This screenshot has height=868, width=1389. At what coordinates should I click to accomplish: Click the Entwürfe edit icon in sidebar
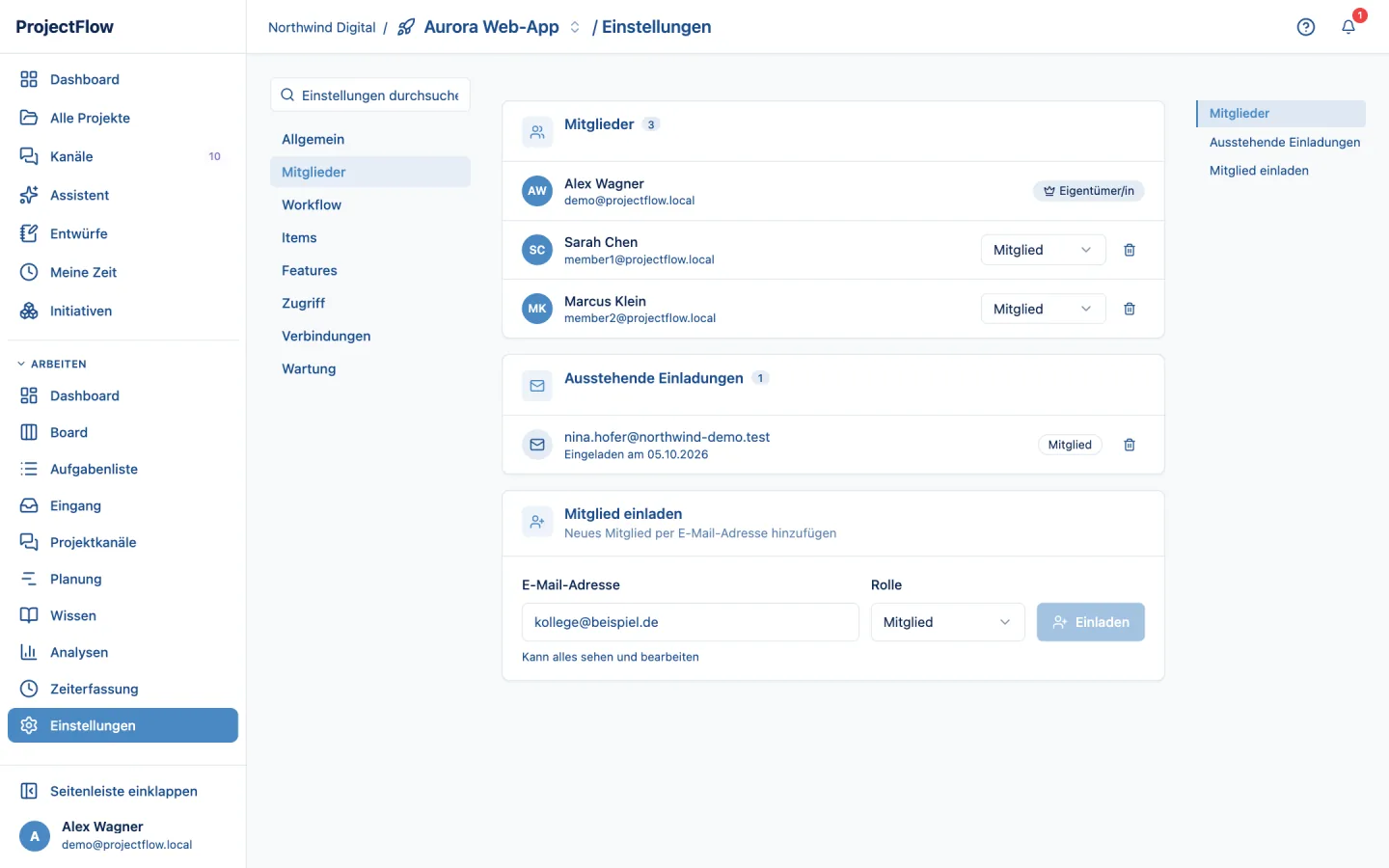tap(29, 233)
